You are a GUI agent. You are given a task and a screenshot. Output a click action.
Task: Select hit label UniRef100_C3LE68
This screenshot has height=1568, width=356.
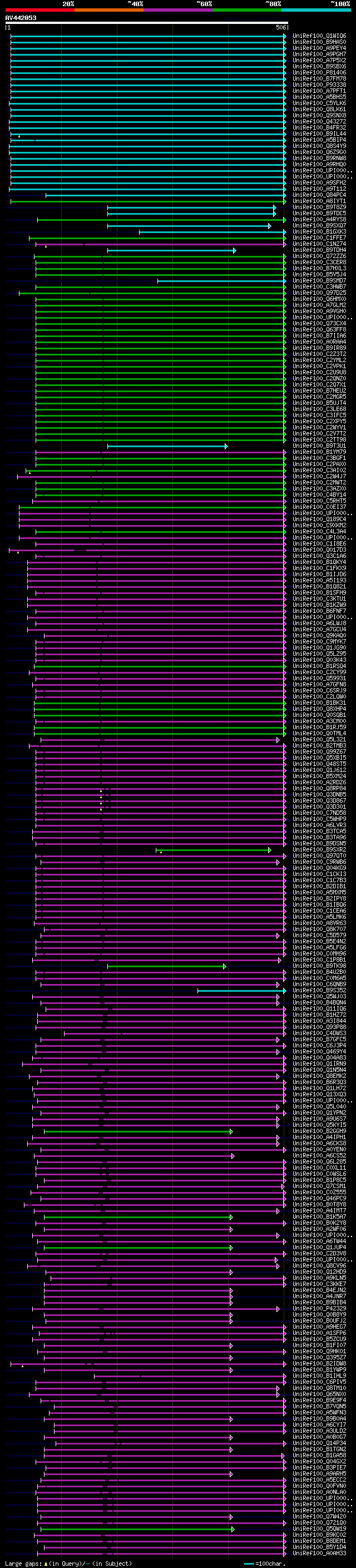pyautogui.click(x=319, y=409)
